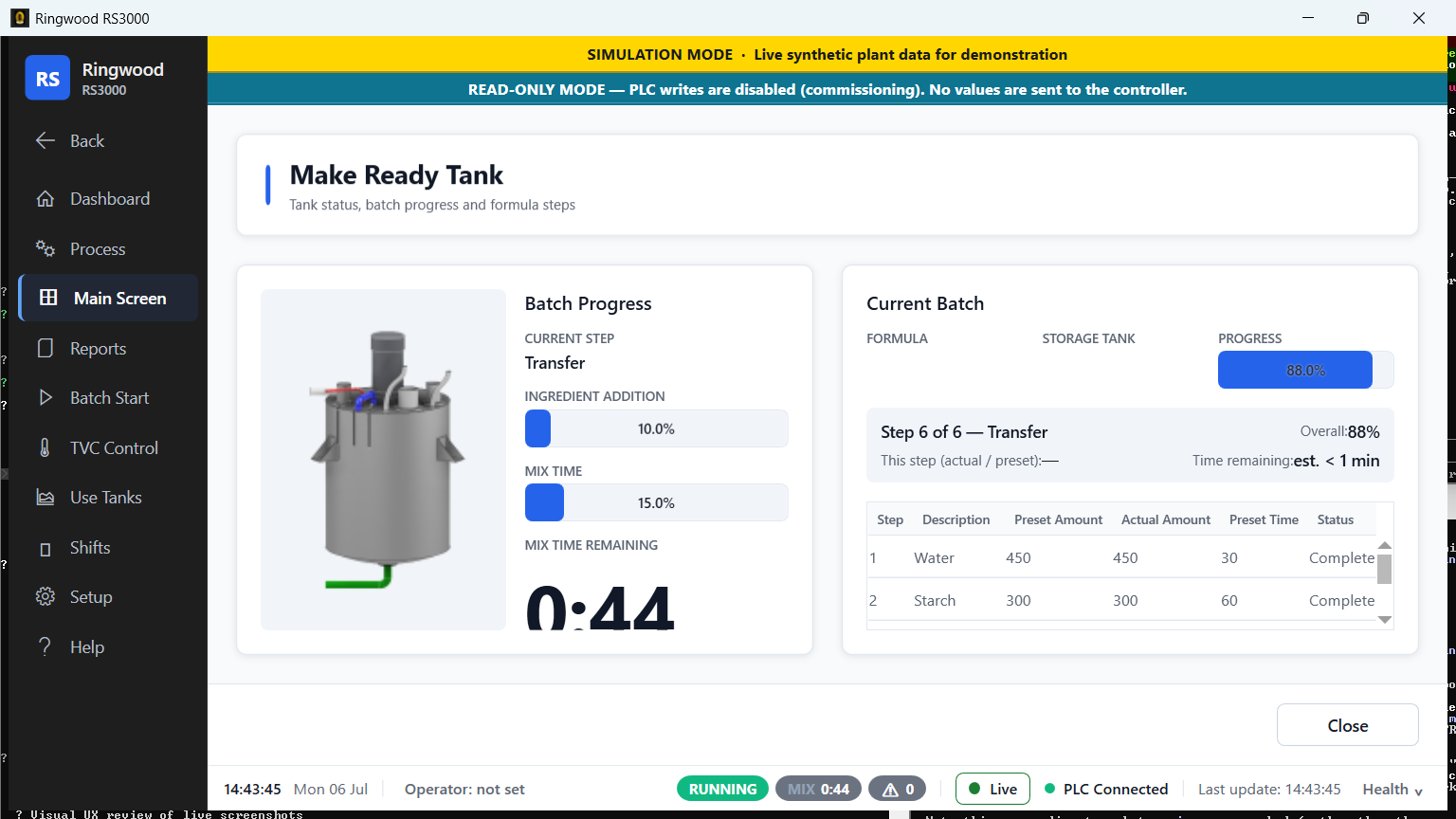Image resolution: width=1456 pixels, height=819 pixels.
Task: Click the Use Tanks chart icon
Action: tap(45, 498)
